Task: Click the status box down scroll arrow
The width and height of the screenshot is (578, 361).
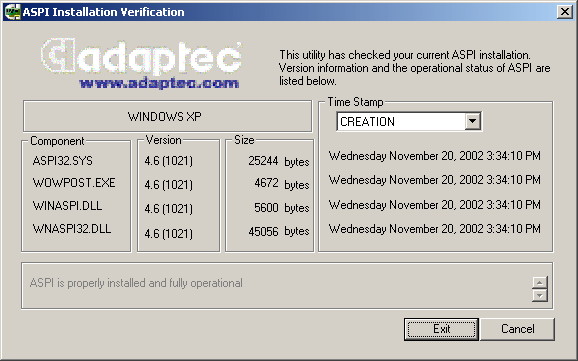Action: click(540, 295)
